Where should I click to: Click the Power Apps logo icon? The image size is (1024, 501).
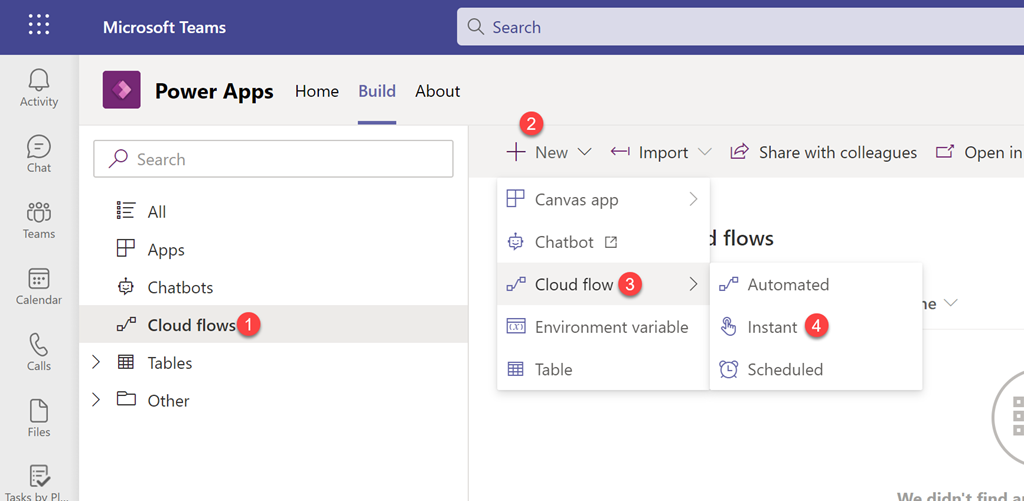click(x=122, y=91)
